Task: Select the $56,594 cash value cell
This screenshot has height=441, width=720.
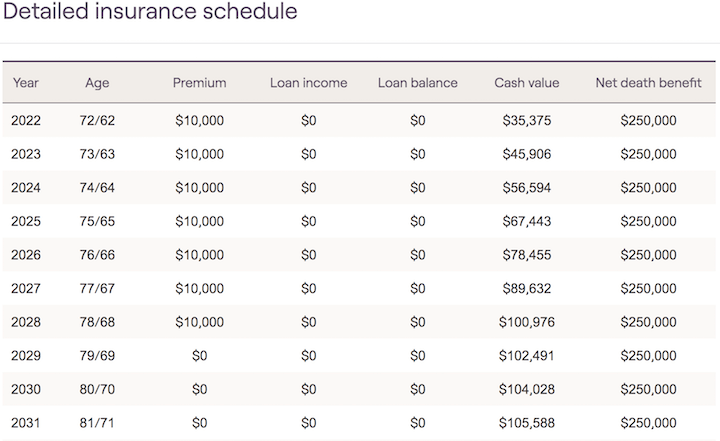Action: click(527, 188)
